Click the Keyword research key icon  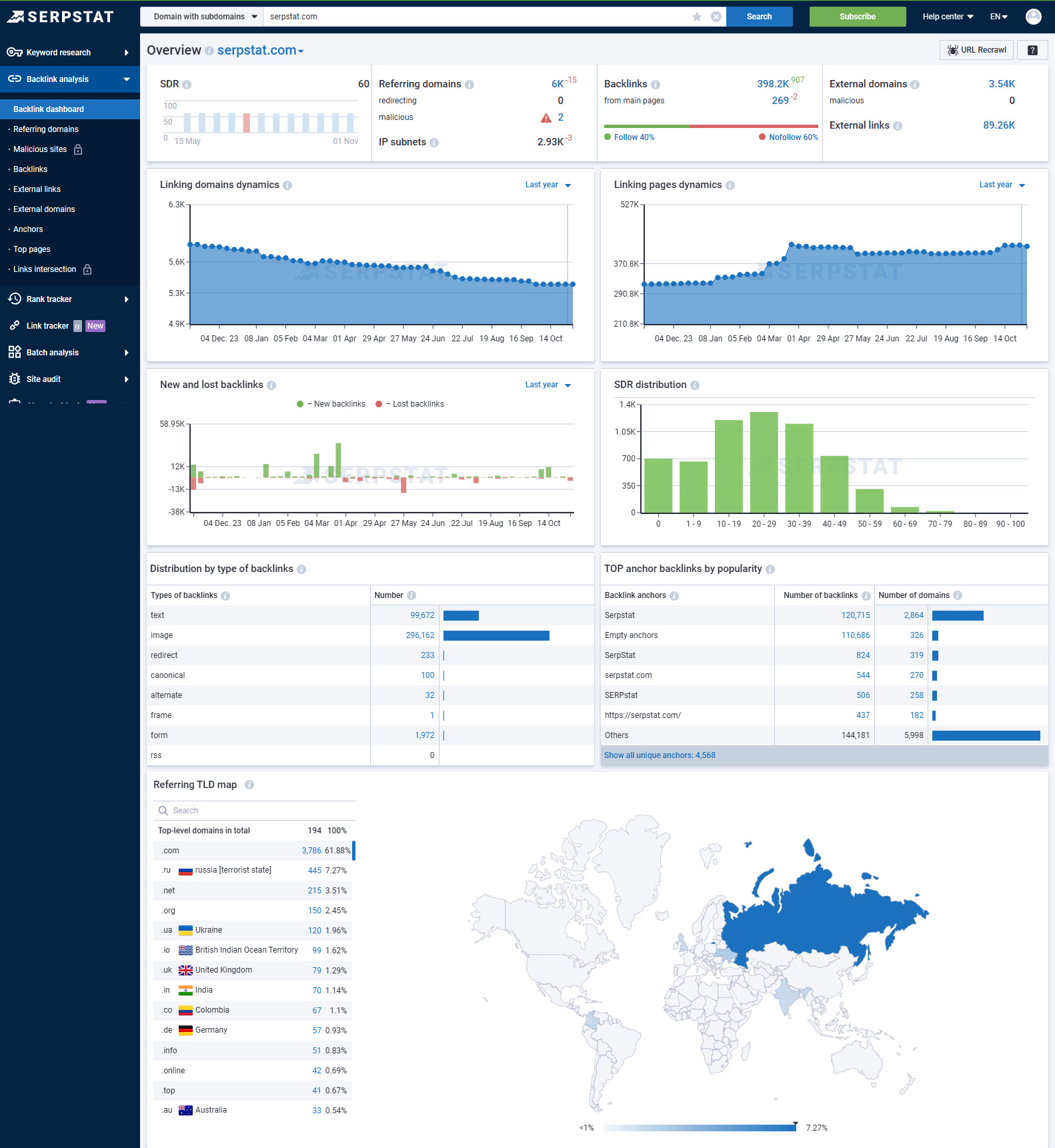15,53
